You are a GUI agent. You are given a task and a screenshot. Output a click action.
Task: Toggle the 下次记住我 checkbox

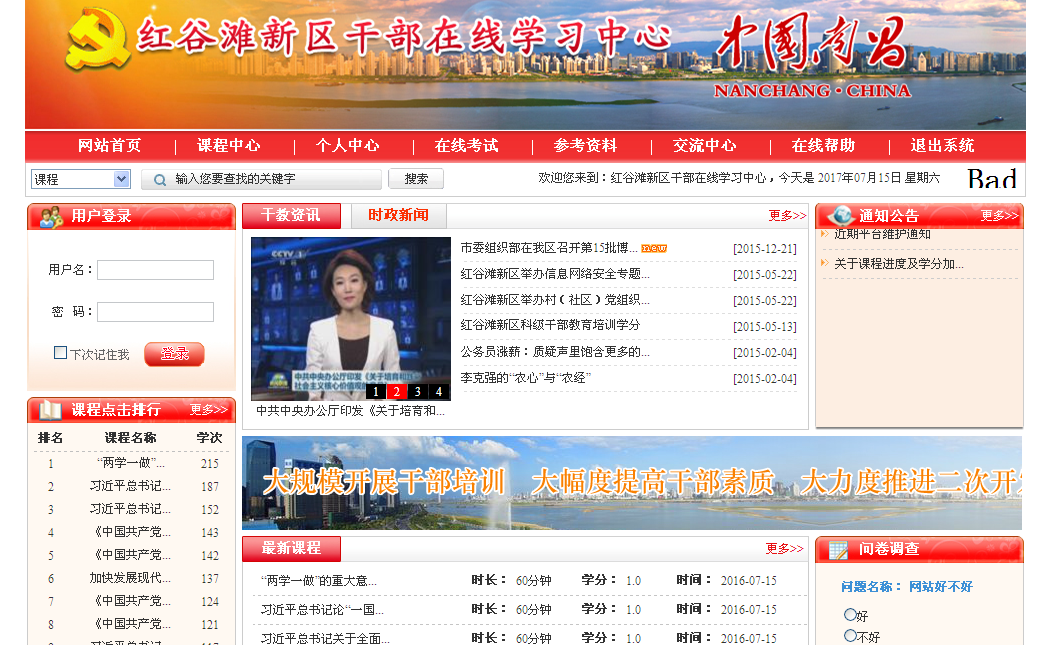click(x=61, y=353)
